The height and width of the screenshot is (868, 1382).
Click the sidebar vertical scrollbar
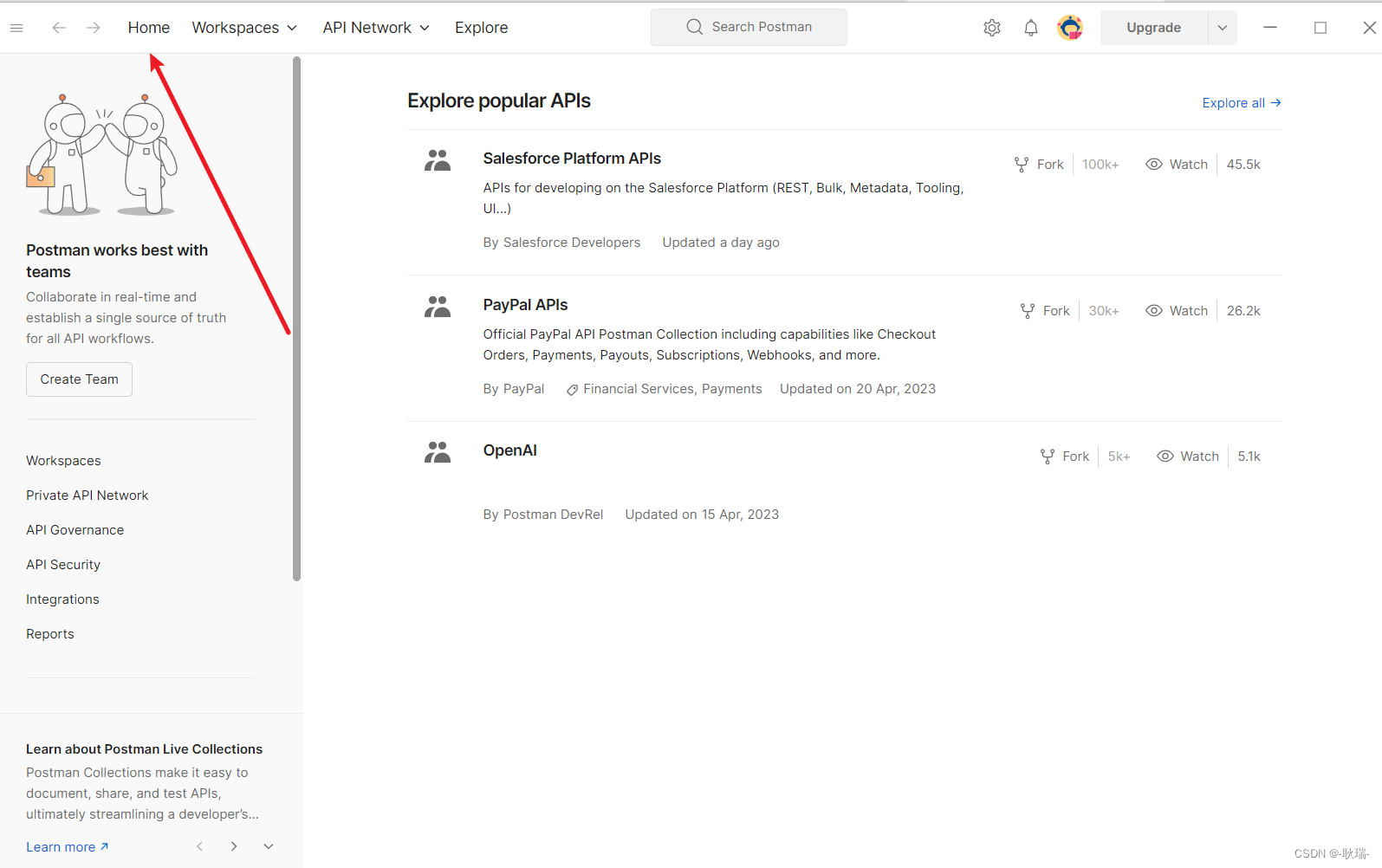[x=296, y=319]
